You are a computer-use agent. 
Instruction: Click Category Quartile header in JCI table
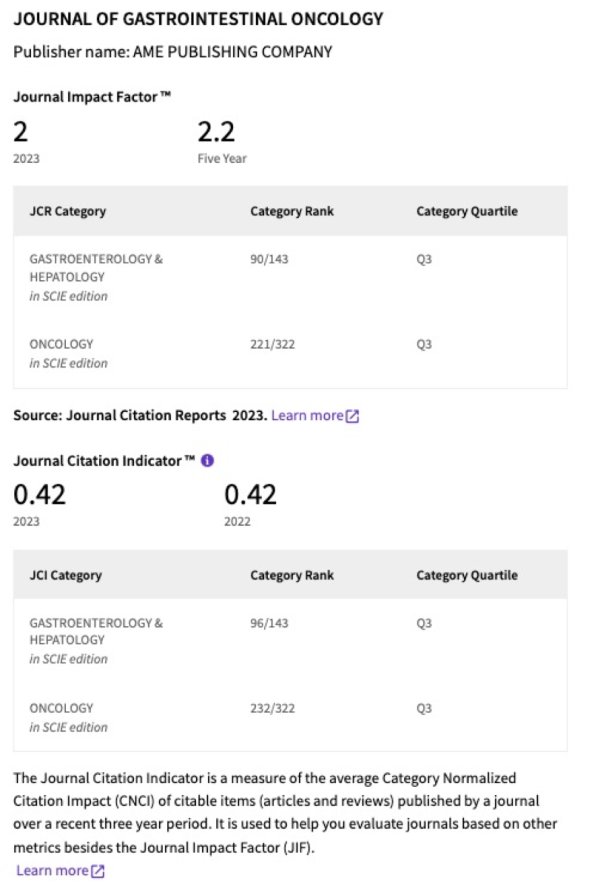click(x=467, y=576)
